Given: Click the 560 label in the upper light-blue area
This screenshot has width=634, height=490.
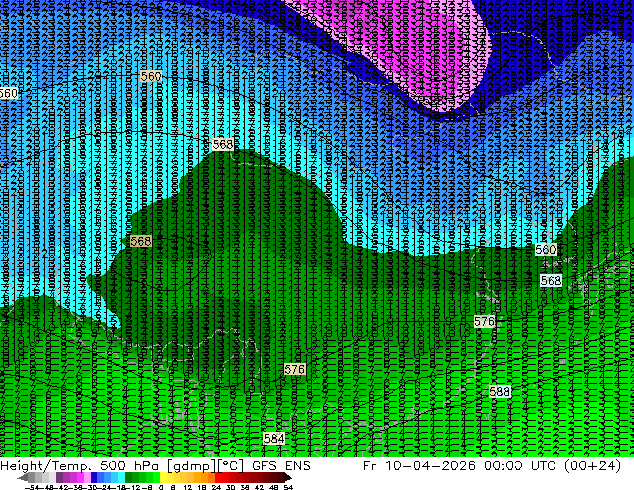Looking at the screenshot, I should 151,76.
